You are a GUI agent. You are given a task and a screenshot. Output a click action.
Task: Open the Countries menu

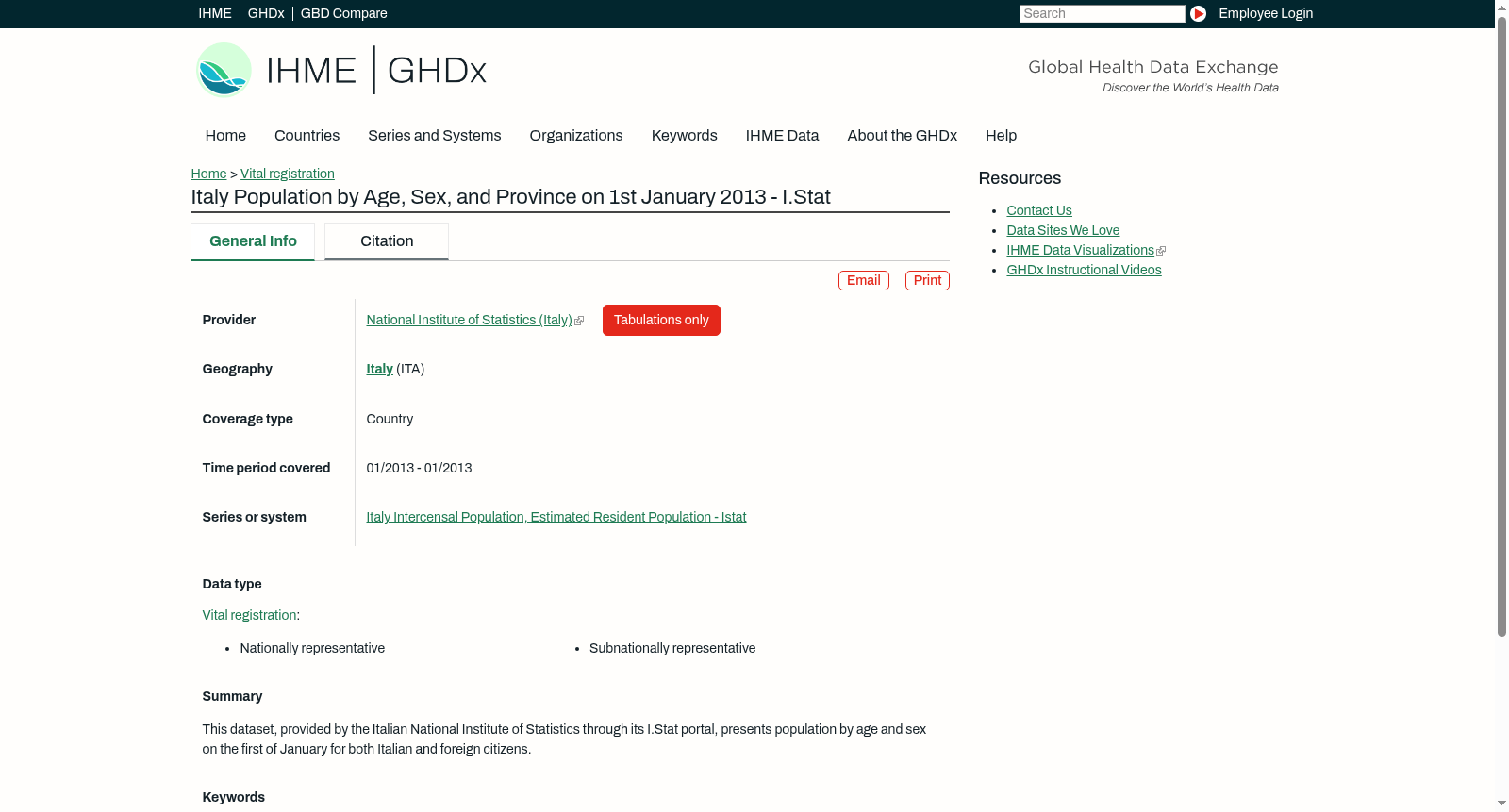[x=307, y=136]
